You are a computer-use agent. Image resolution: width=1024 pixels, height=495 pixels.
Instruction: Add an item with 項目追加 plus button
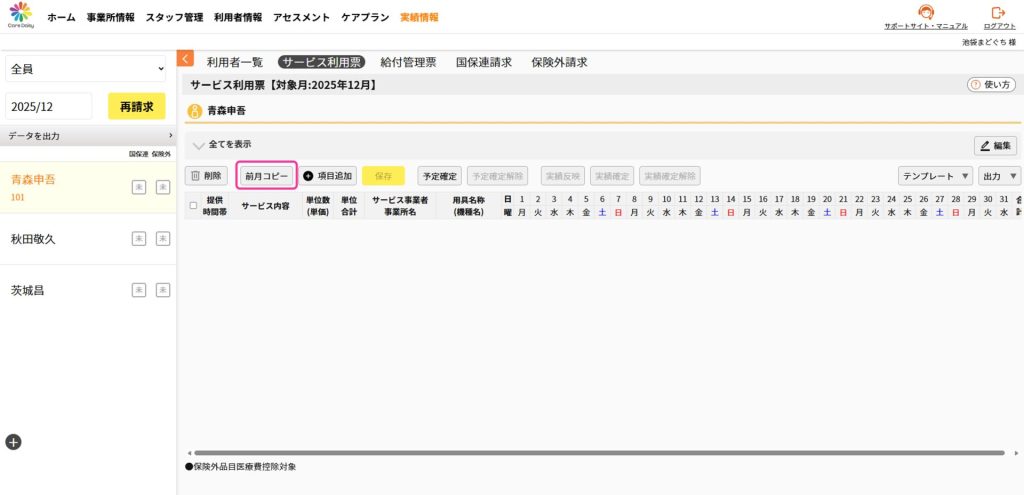[x=327, y=176]
